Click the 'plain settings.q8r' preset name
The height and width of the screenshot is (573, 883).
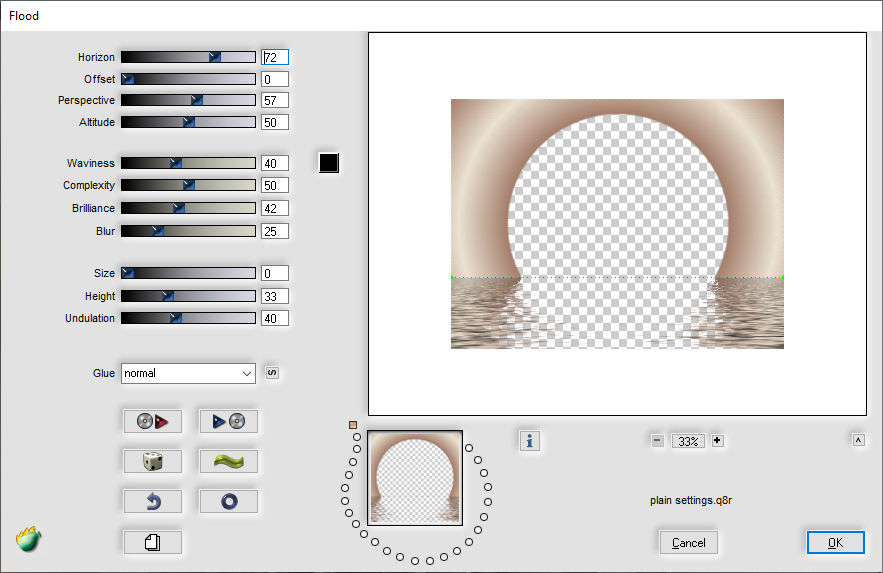click(691, 500)
